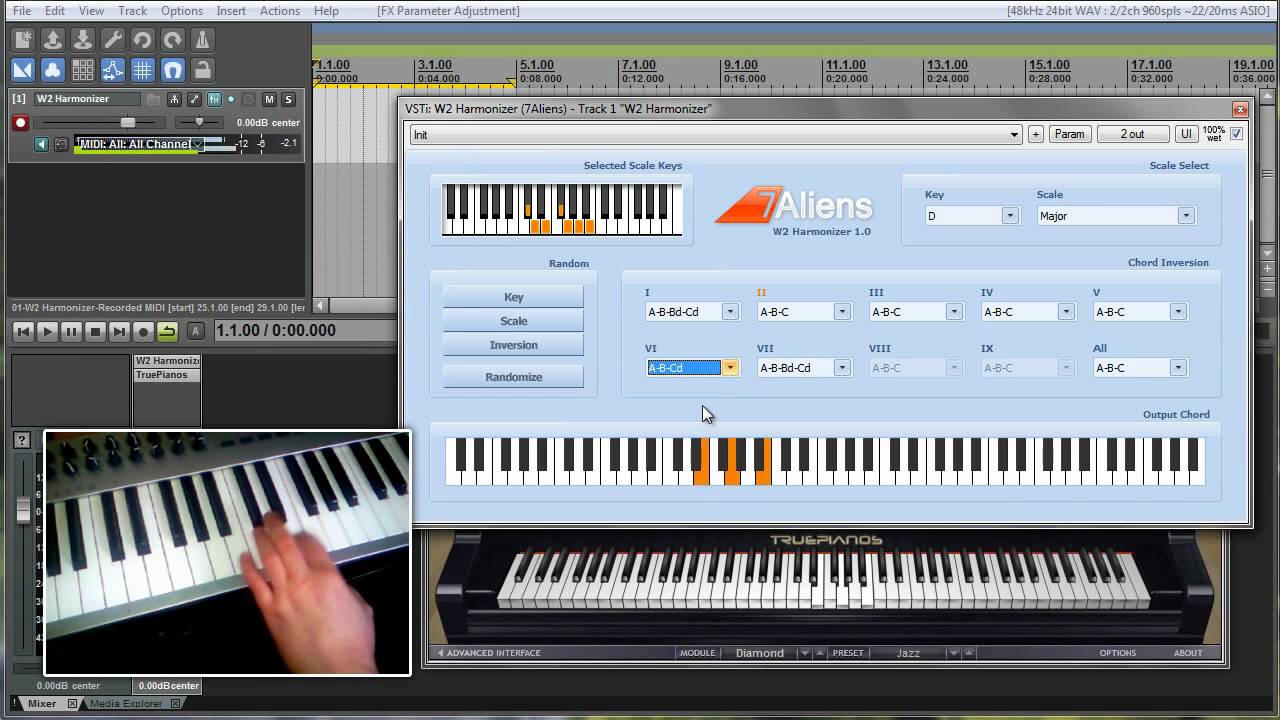This screenshot has width=1280, height=720.
Task: Click ADVANCED INTERFACE in TruePianos
Action: [x=488, y=653]
